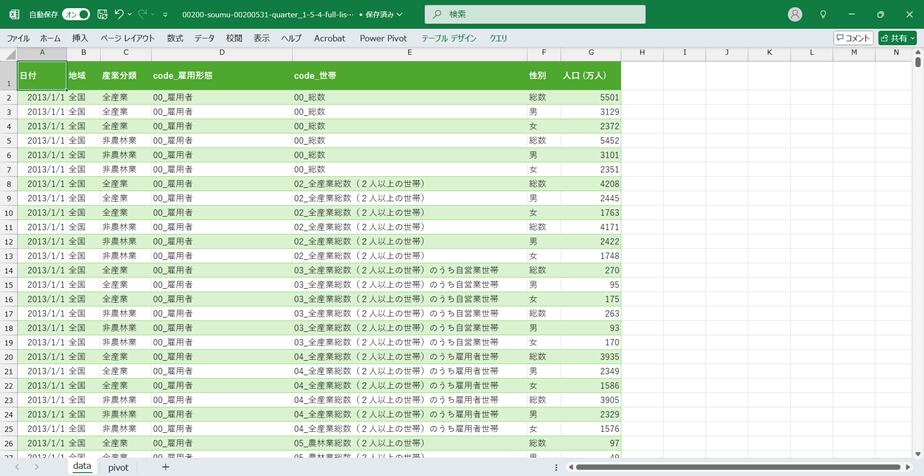Click the 共有 share button

(x=897, y=38)
